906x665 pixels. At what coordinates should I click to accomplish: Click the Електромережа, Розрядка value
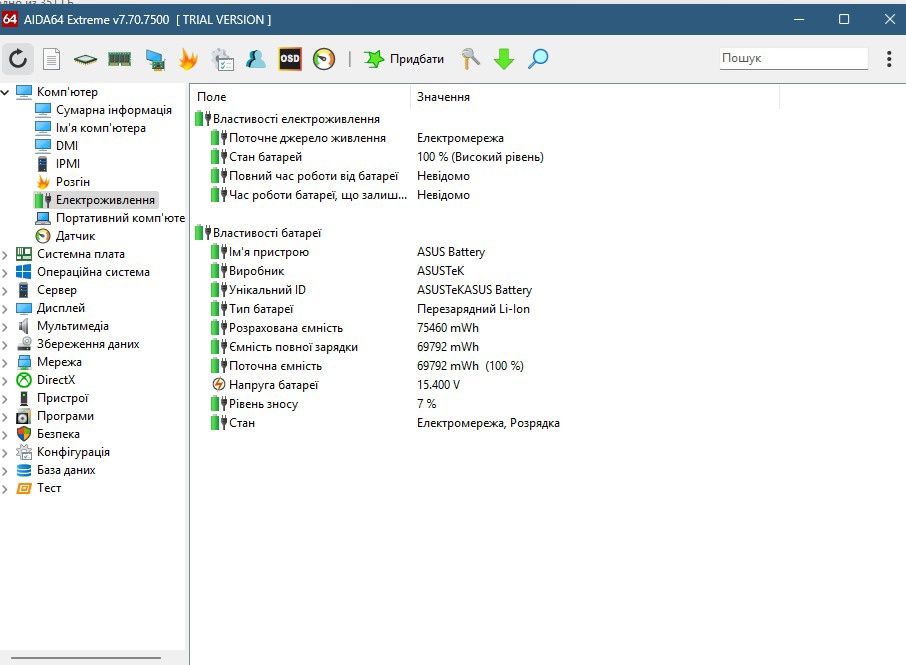[x=488, y=423]
